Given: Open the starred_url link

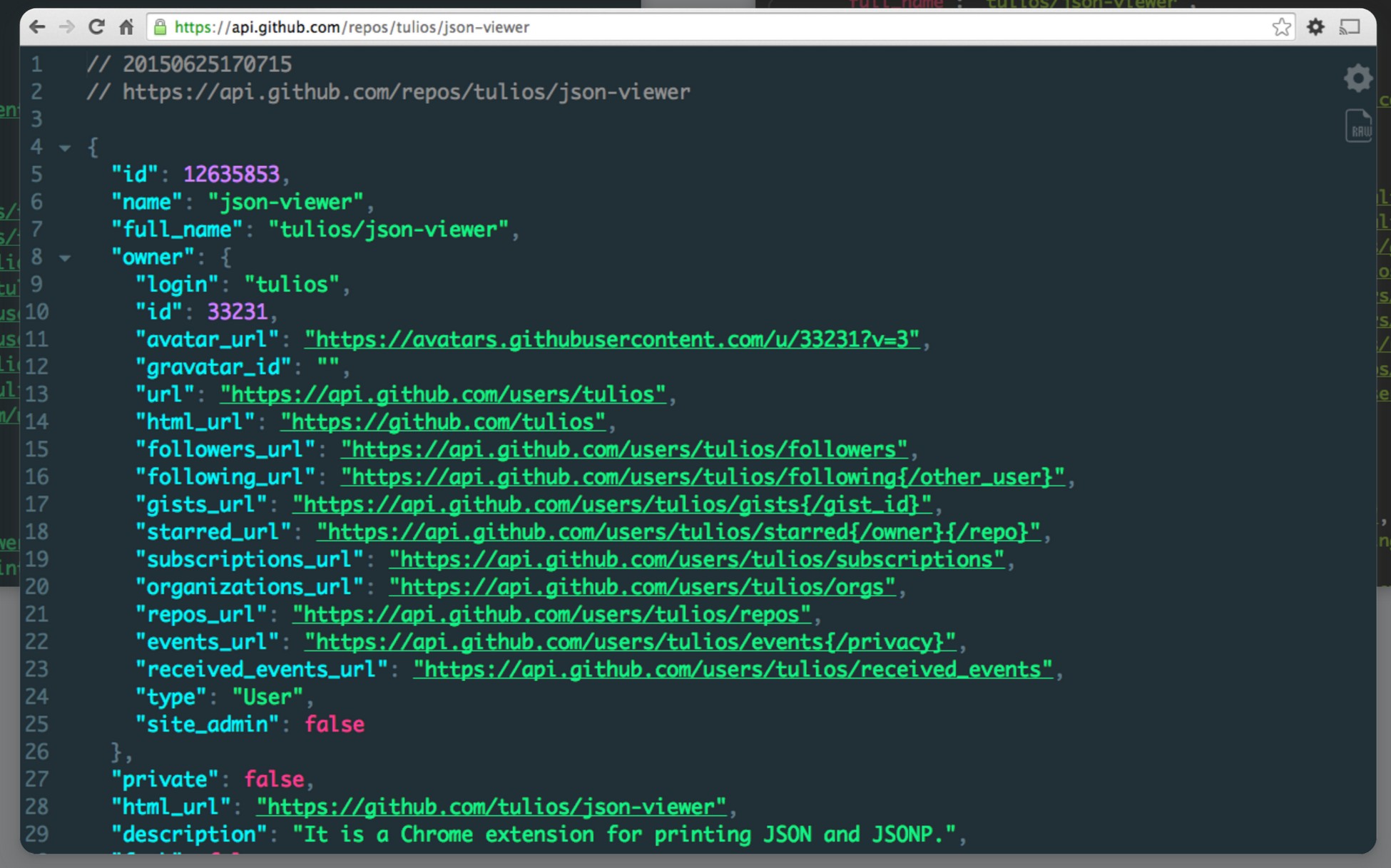Looking at the screenshot, I should [678, 531].
